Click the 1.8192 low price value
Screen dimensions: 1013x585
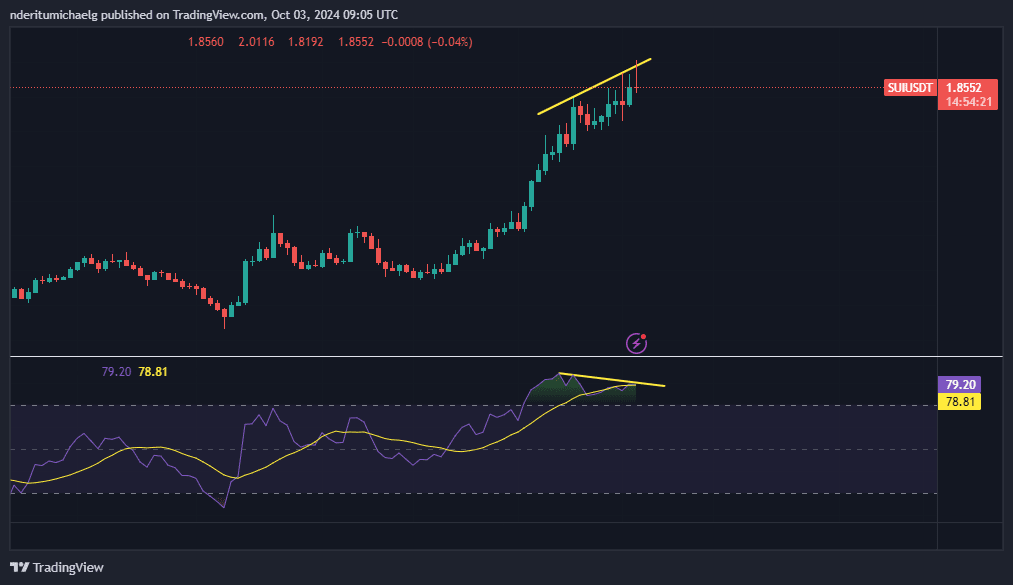pyautogui.click(x=306, y=42)
